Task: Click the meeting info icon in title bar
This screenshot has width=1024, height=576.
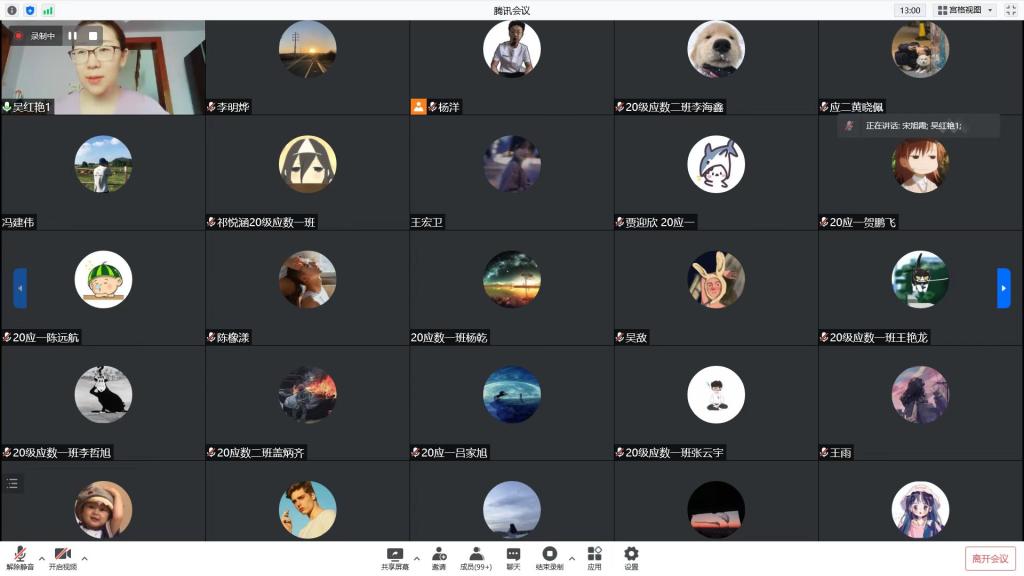Action: 12,10
